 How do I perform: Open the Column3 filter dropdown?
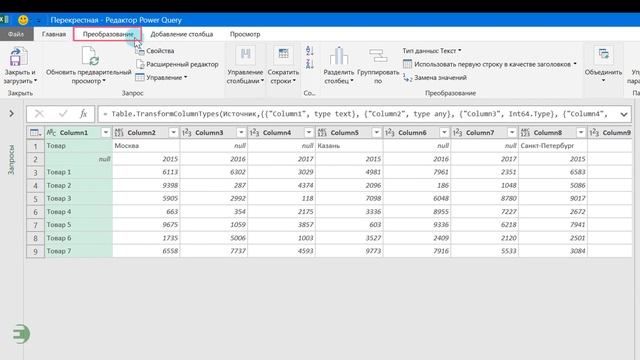point(241,132)
